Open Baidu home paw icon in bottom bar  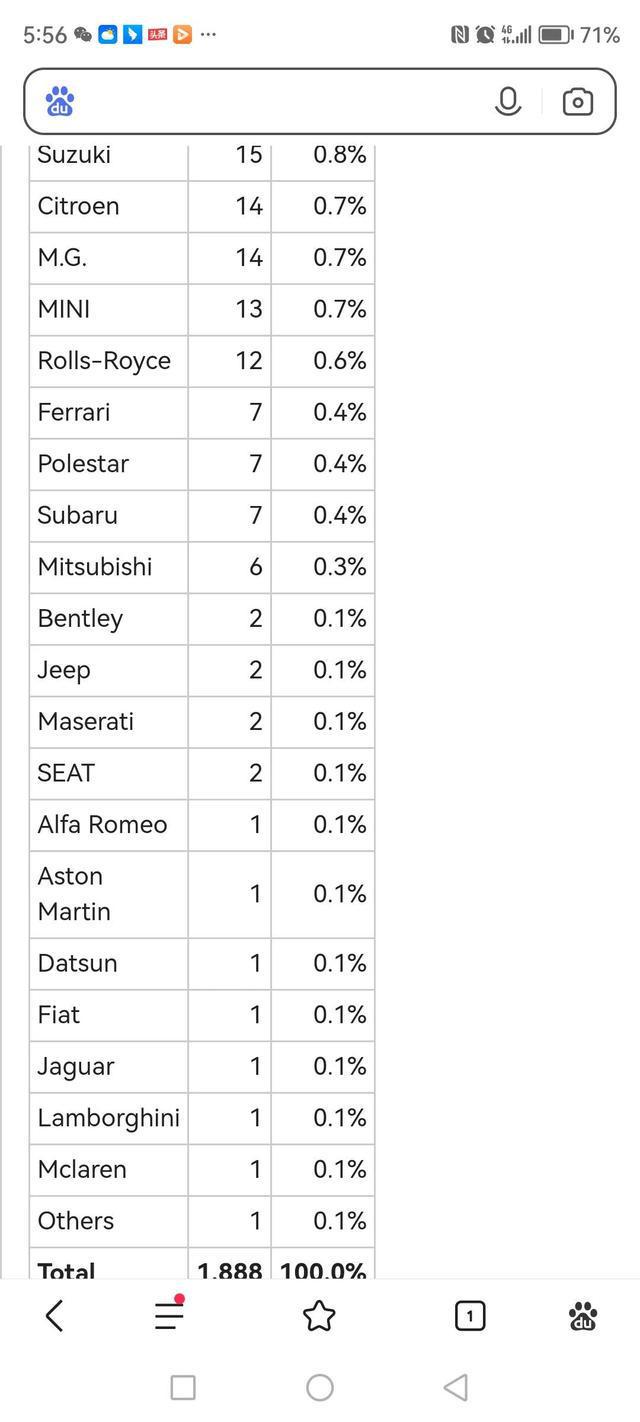pyautogui.click(x=583, y=1316)
